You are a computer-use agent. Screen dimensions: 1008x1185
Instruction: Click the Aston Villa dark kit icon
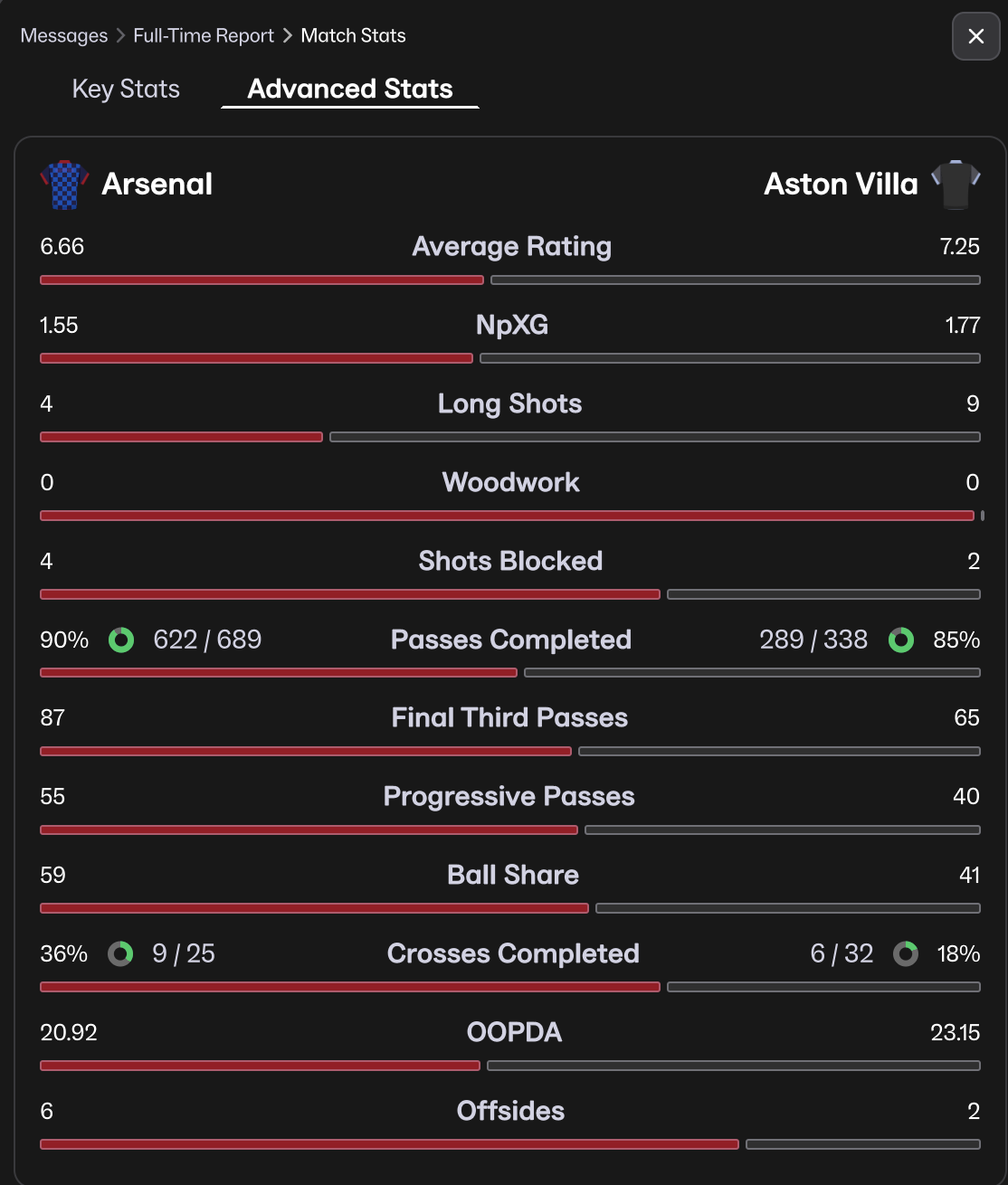956,185
